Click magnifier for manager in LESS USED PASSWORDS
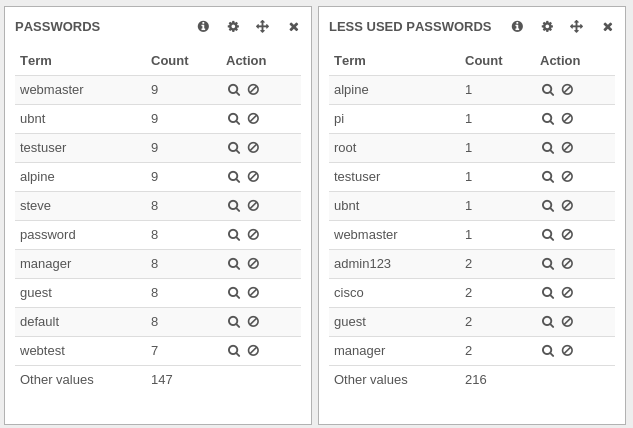This screenshot has width=633, height=428. click(x=548, y=350)
